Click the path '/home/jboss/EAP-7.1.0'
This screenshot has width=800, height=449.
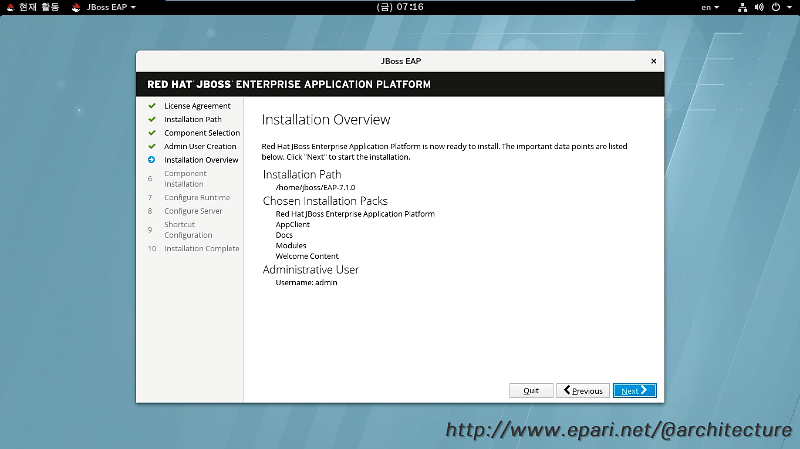(x=315, y=187)
